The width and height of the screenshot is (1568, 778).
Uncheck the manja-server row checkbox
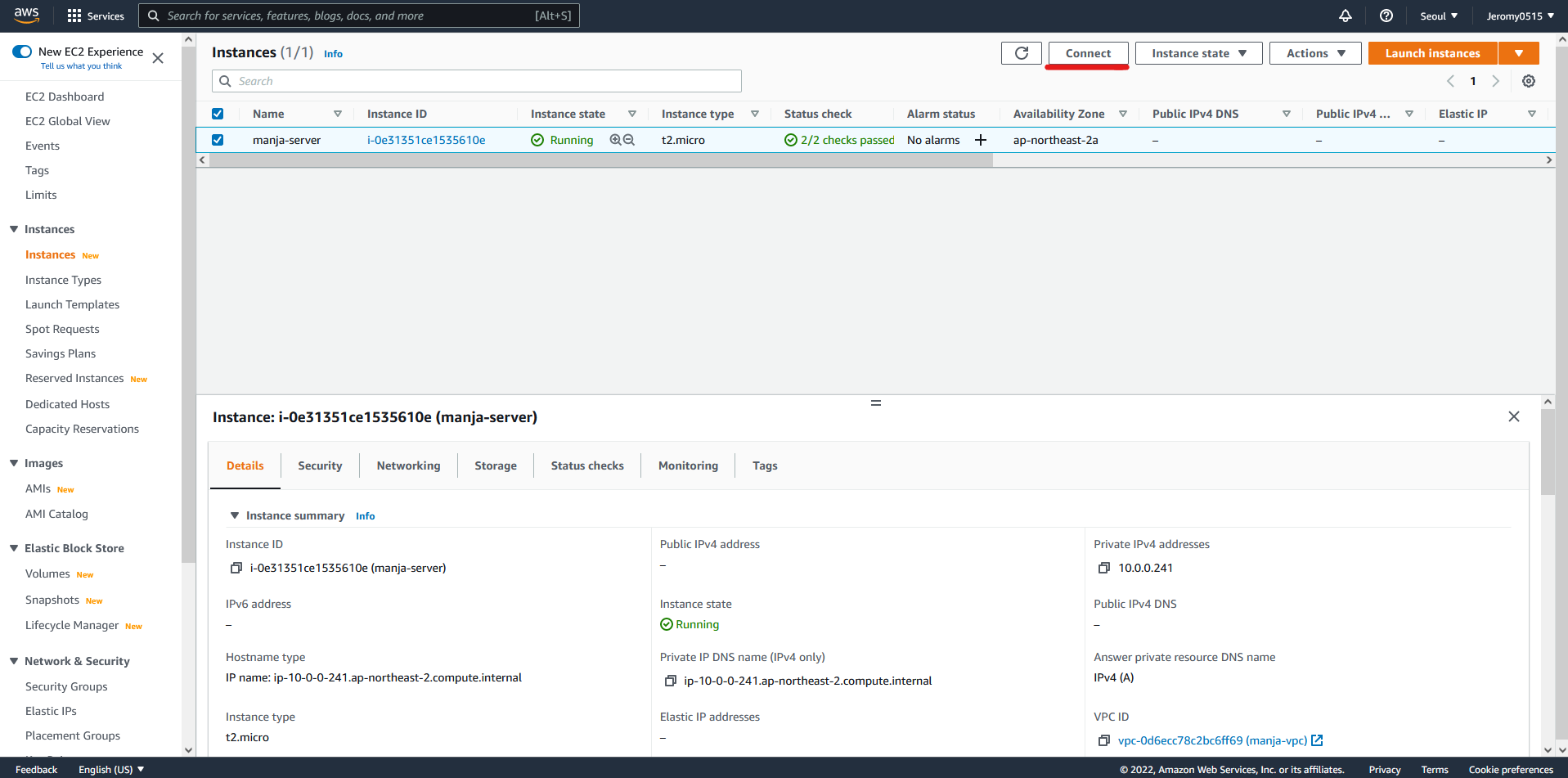click(218, 140)
